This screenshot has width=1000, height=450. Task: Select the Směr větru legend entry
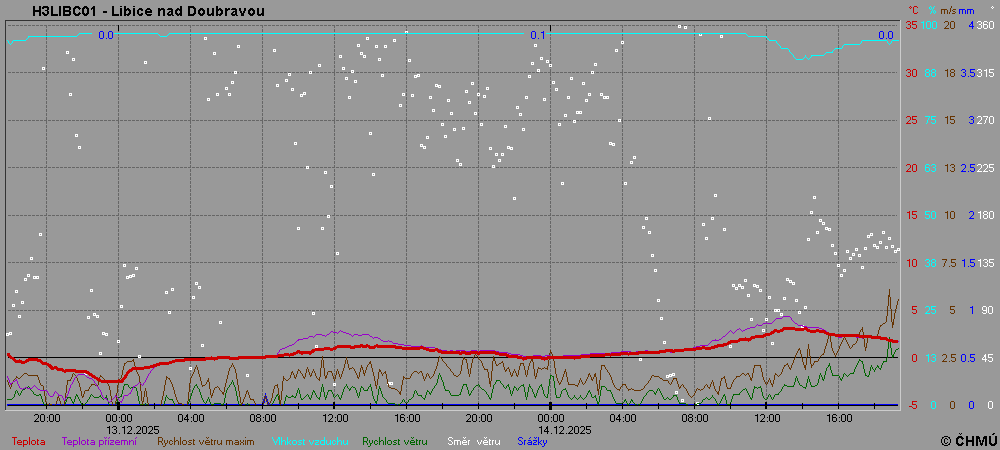pyautogui.click(x=473, y=441)
